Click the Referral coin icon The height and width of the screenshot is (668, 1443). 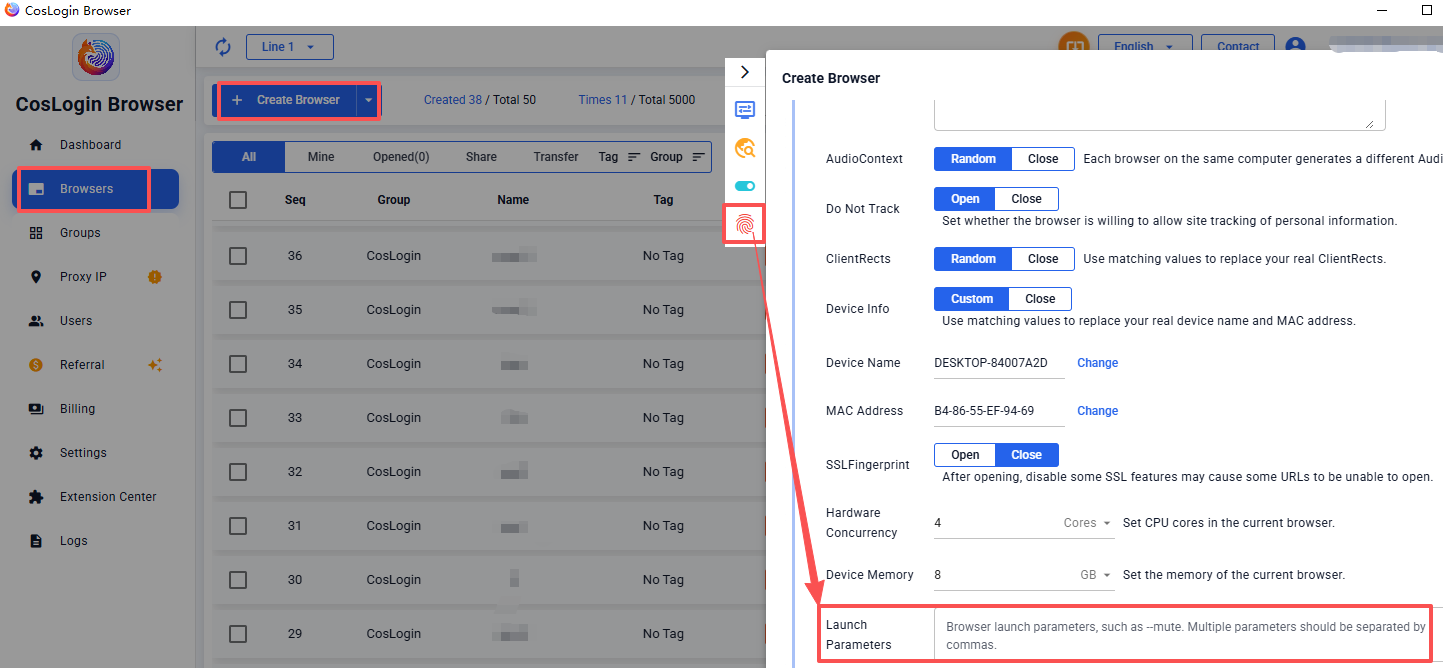(x=36, y=365)
